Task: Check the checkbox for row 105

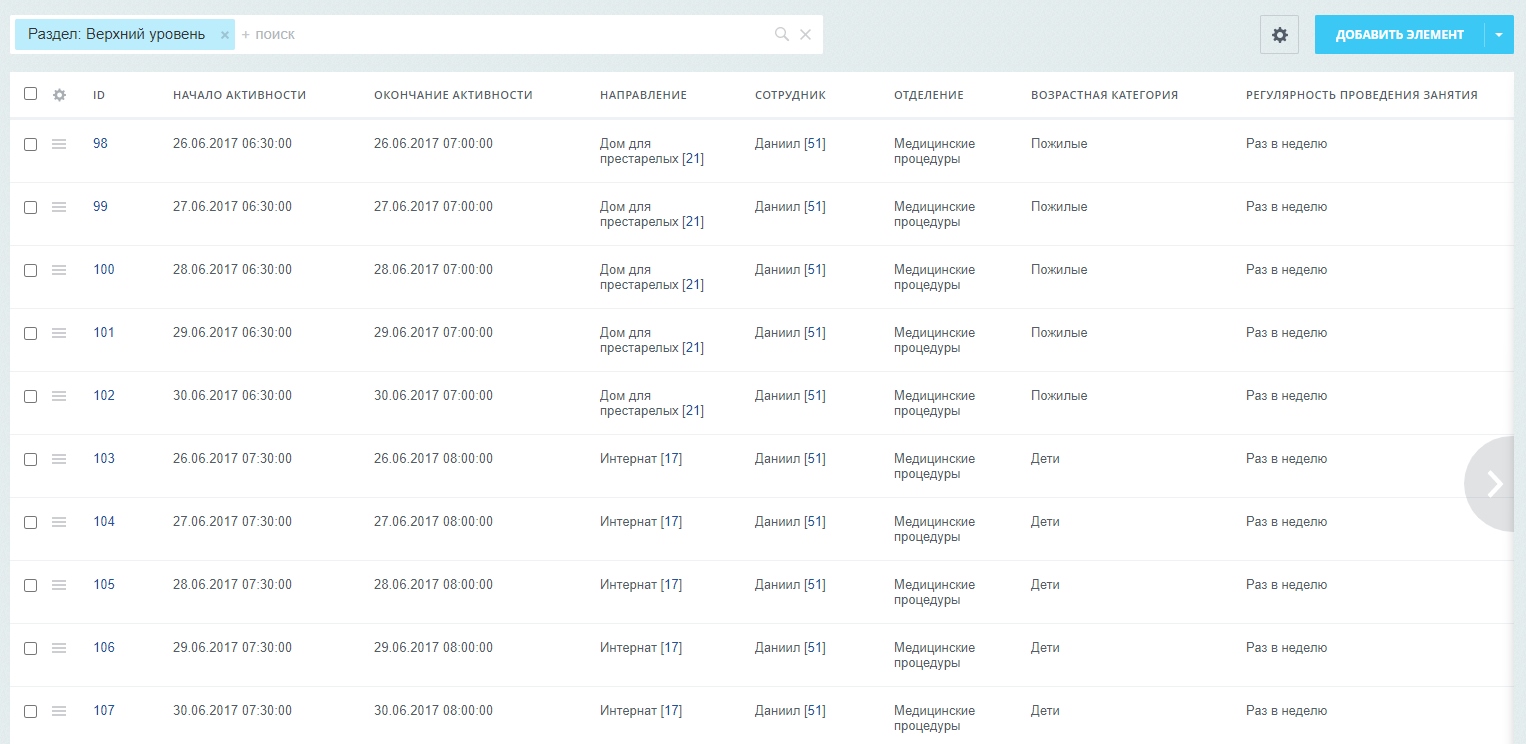Action: (30, 585)
